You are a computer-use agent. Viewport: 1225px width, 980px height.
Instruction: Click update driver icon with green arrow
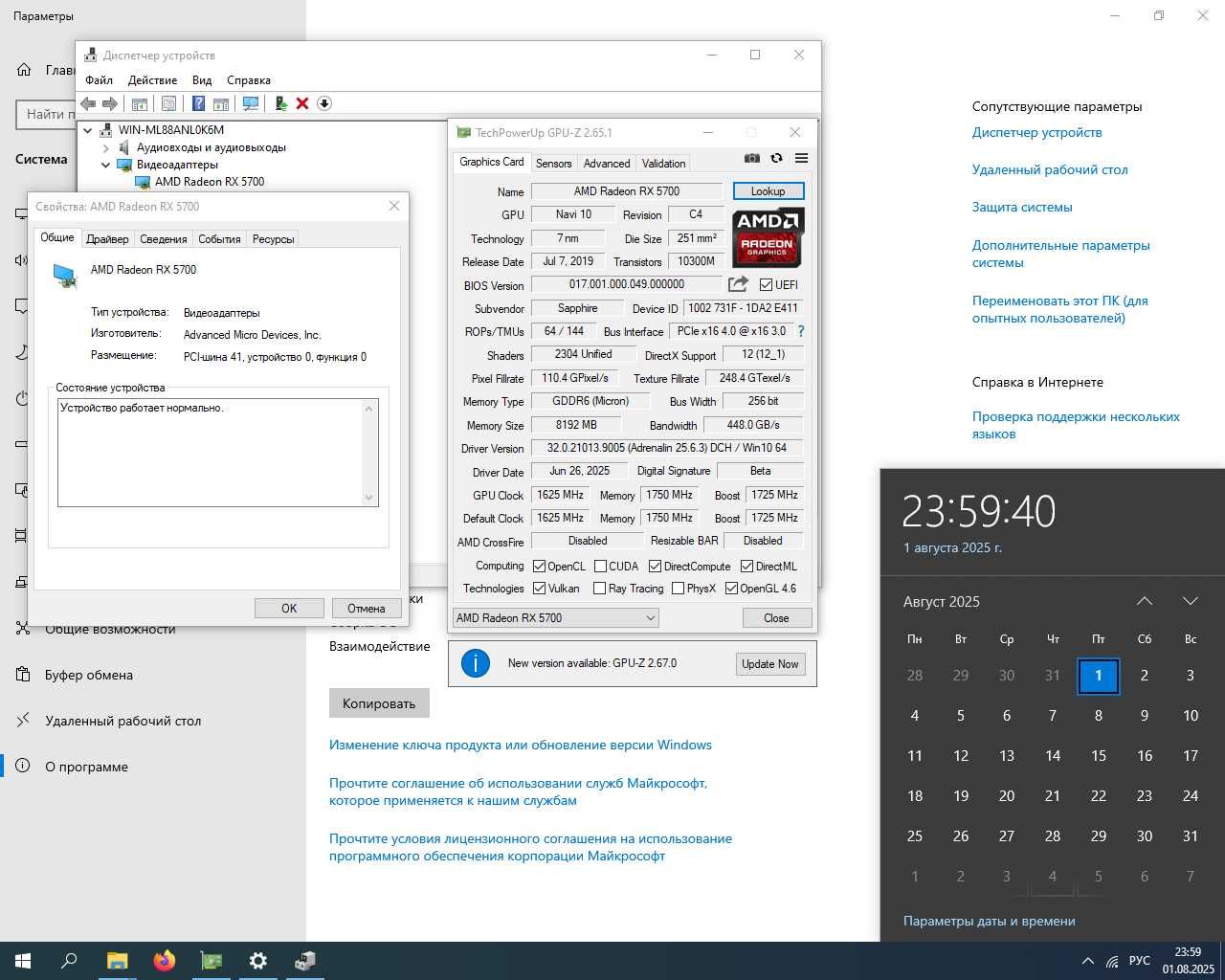pyautogui.click(x=280, y=103)
